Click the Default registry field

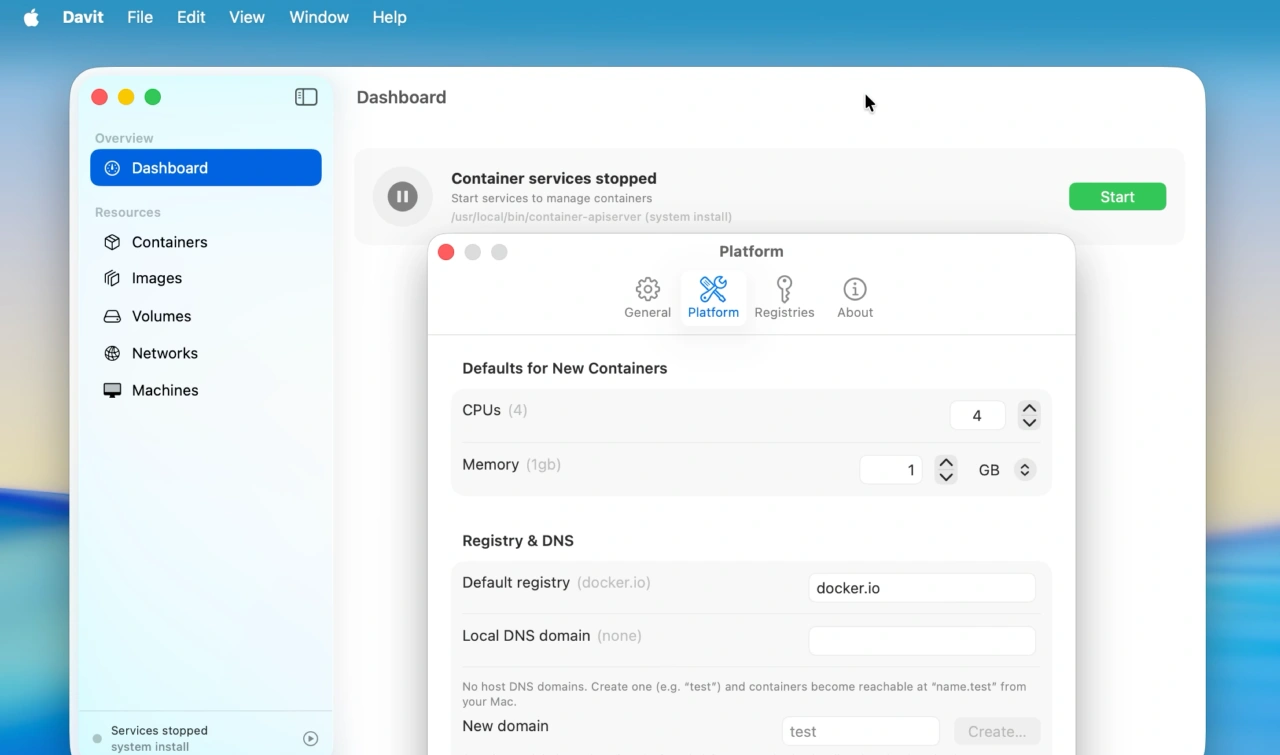pos(922,588)
